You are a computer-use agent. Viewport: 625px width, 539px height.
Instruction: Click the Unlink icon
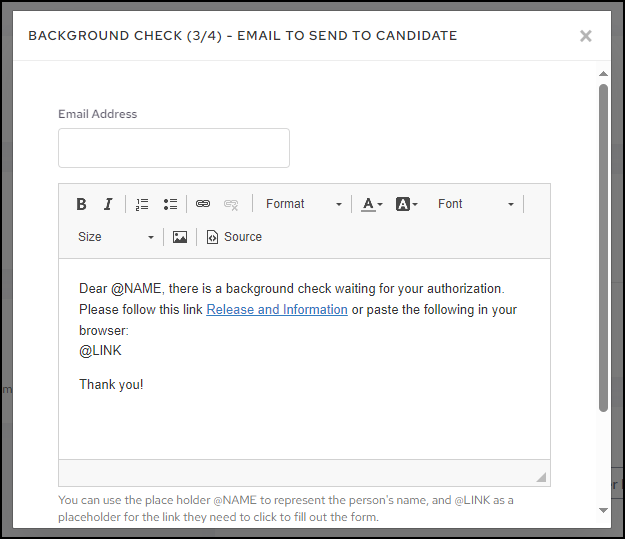[231, 204]
